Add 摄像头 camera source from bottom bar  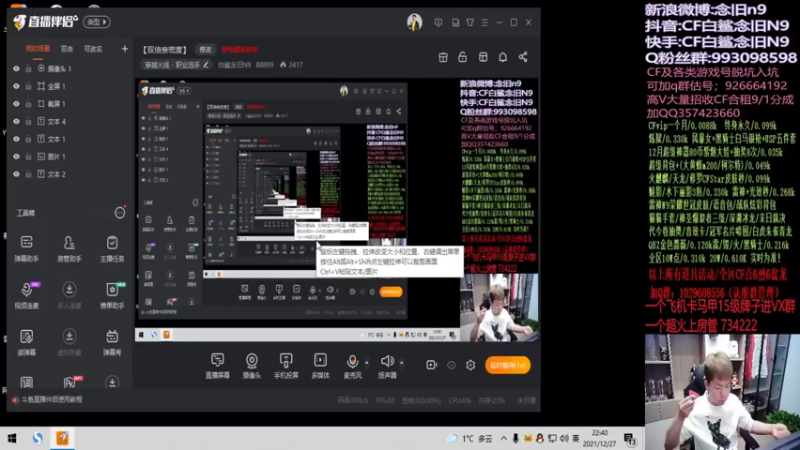252,365
